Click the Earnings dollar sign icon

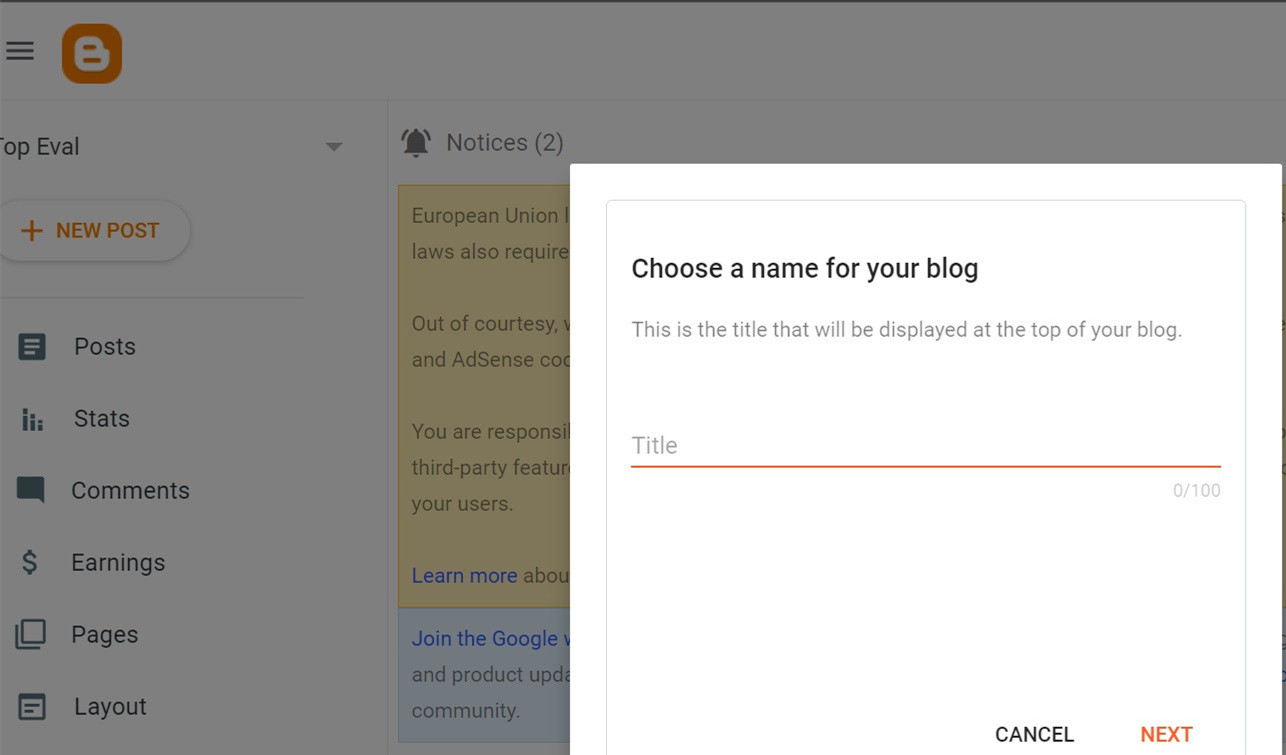[30, 562]
